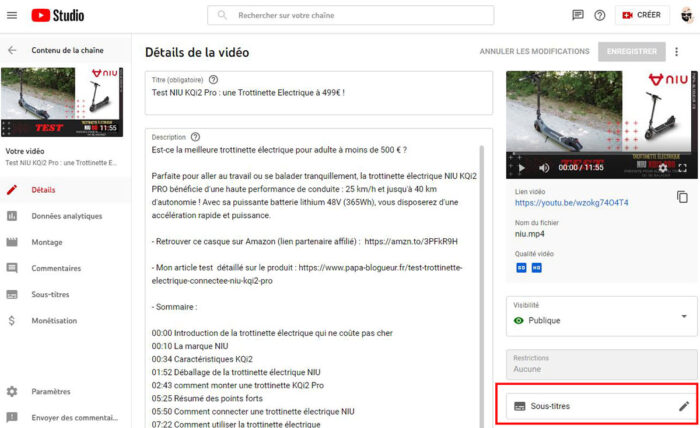Open Monétisation in the sidebar
The width and height of the screenshot is (700, 428).
(66, 320)
